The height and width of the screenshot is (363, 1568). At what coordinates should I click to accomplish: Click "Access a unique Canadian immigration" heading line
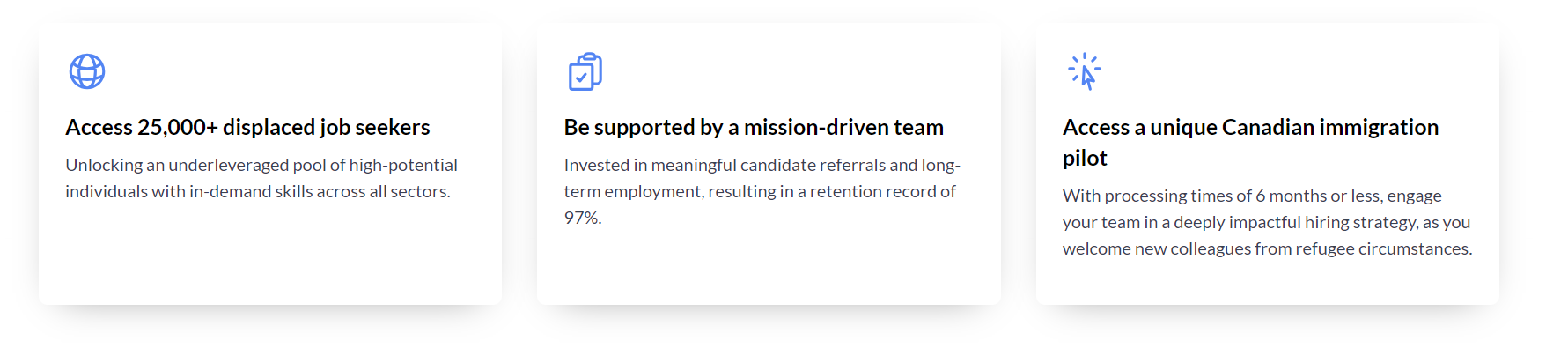click(x=1250, y=127)
